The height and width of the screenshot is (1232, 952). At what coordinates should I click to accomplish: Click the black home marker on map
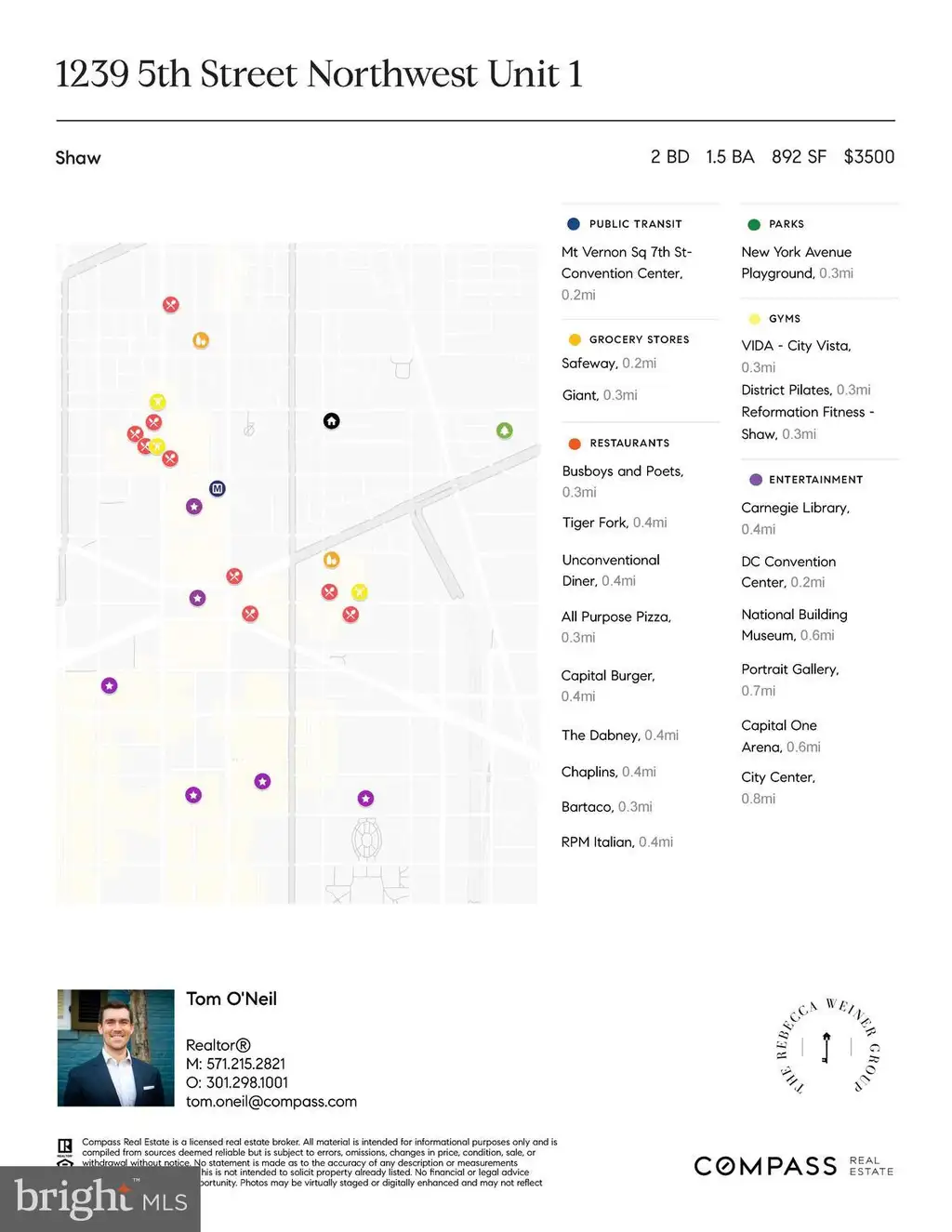click(331, 421)
